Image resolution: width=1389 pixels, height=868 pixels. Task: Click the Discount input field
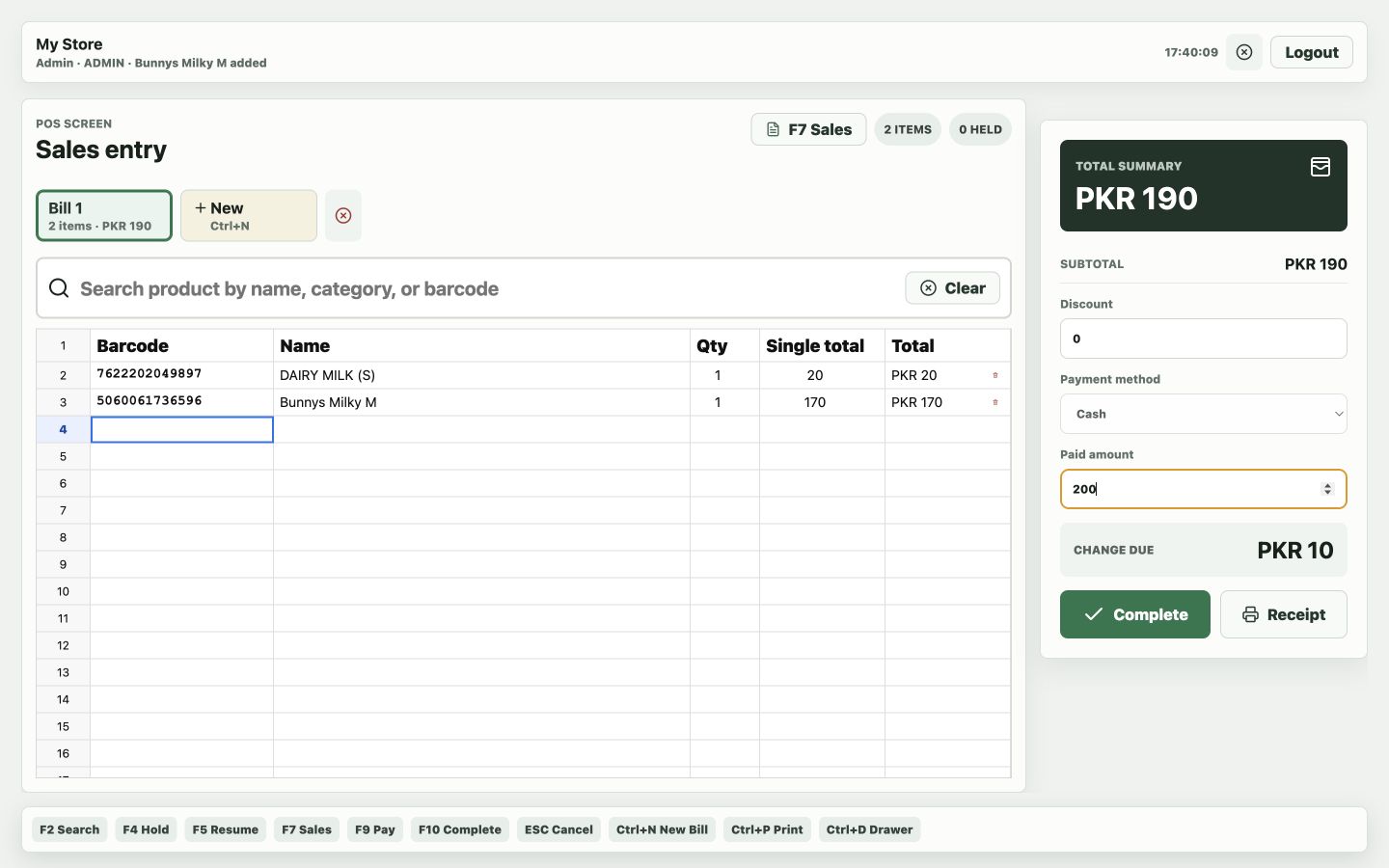coord(1203,339)
